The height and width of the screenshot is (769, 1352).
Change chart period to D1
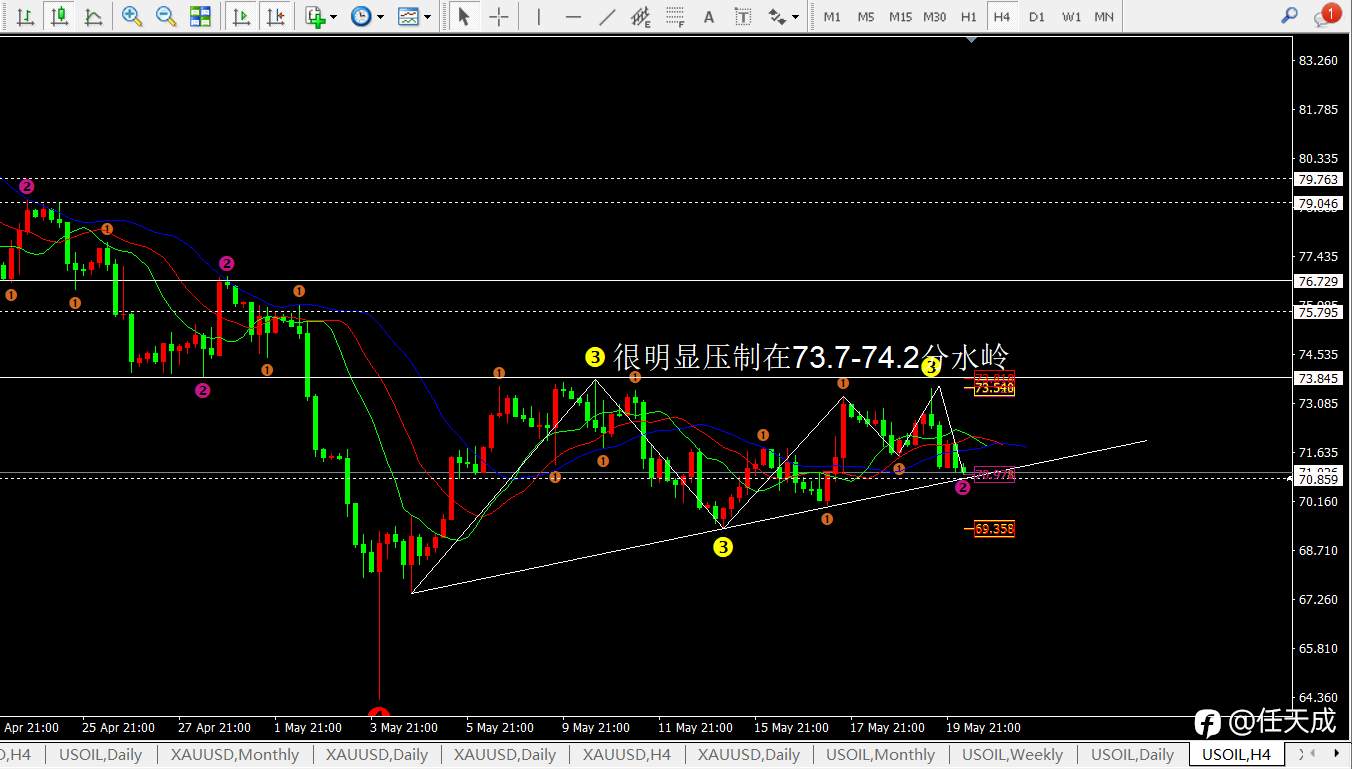click(1036, 17)
